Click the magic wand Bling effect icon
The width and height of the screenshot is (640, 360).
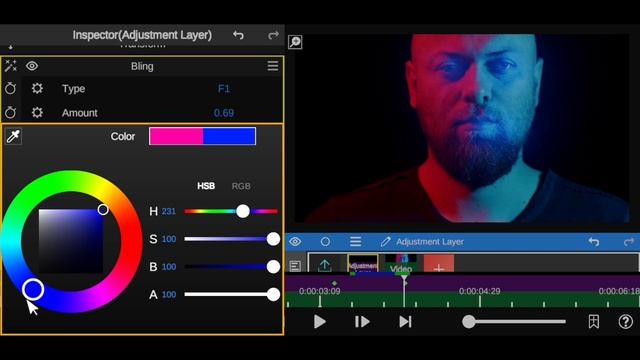[11, 66]
